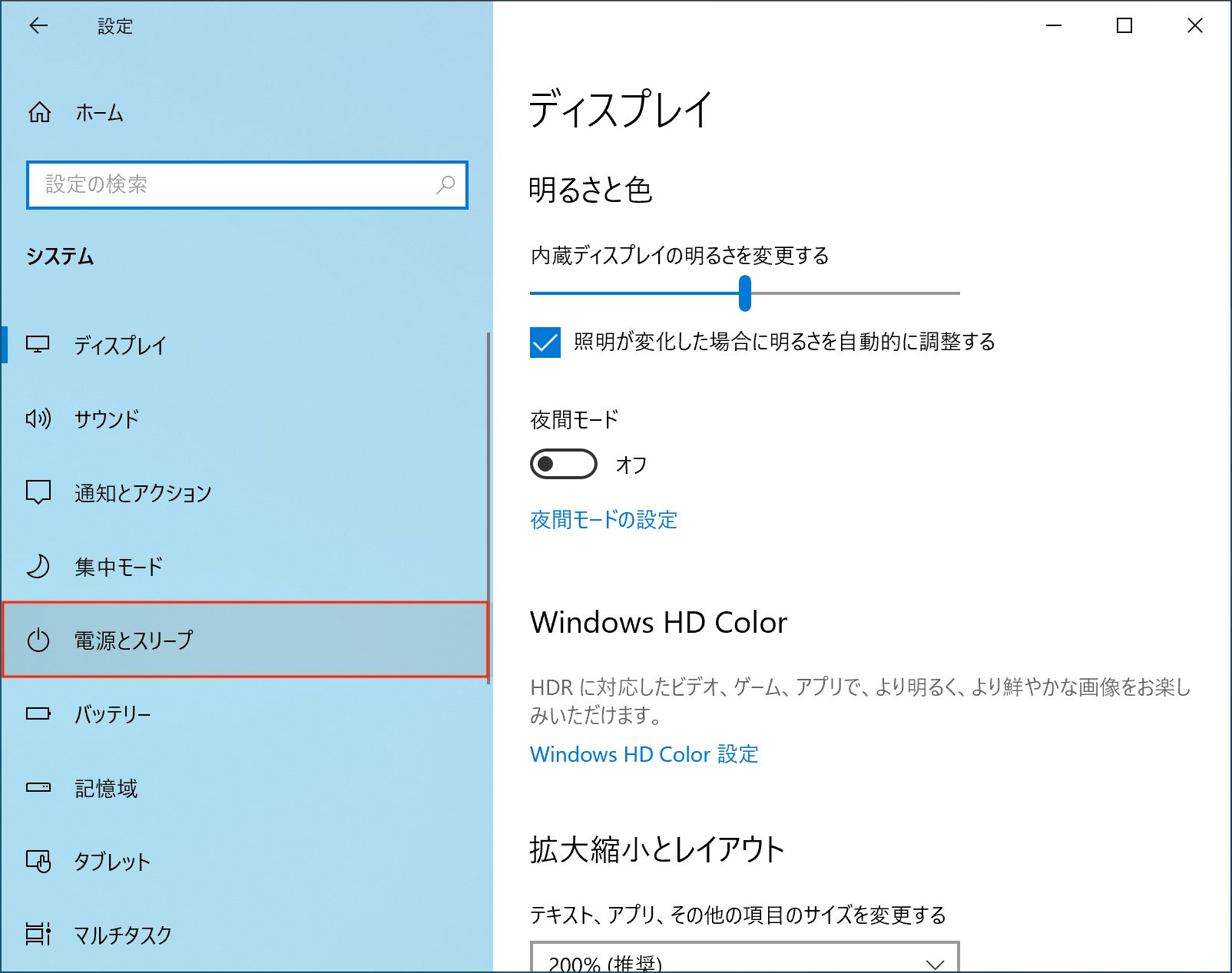Click the power icon for 電源とスリープ

tap(38, 640)
